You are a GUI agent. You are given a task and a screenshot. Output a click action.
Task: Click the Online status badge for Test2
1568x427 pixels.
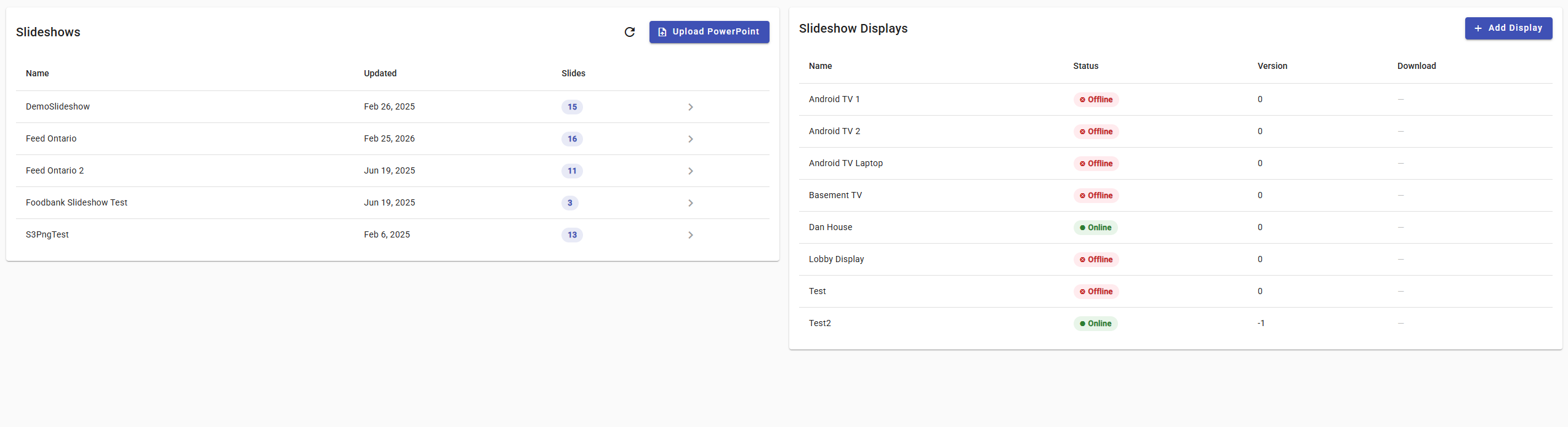click(x=1095, y=324)
